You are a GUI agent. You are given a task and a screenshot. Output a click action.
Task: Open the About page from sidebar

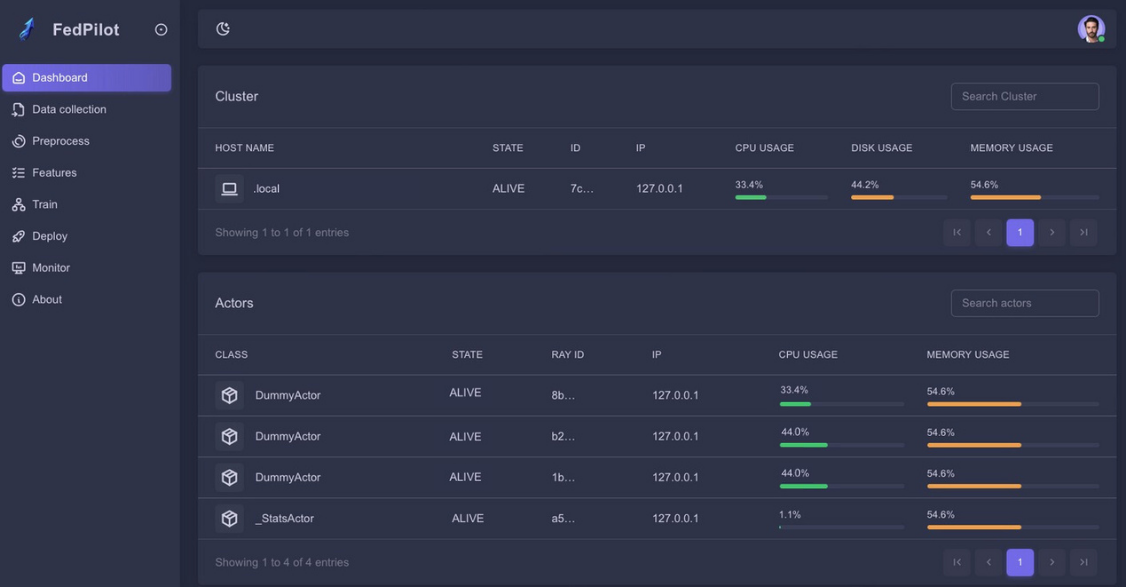pos(48,299)
